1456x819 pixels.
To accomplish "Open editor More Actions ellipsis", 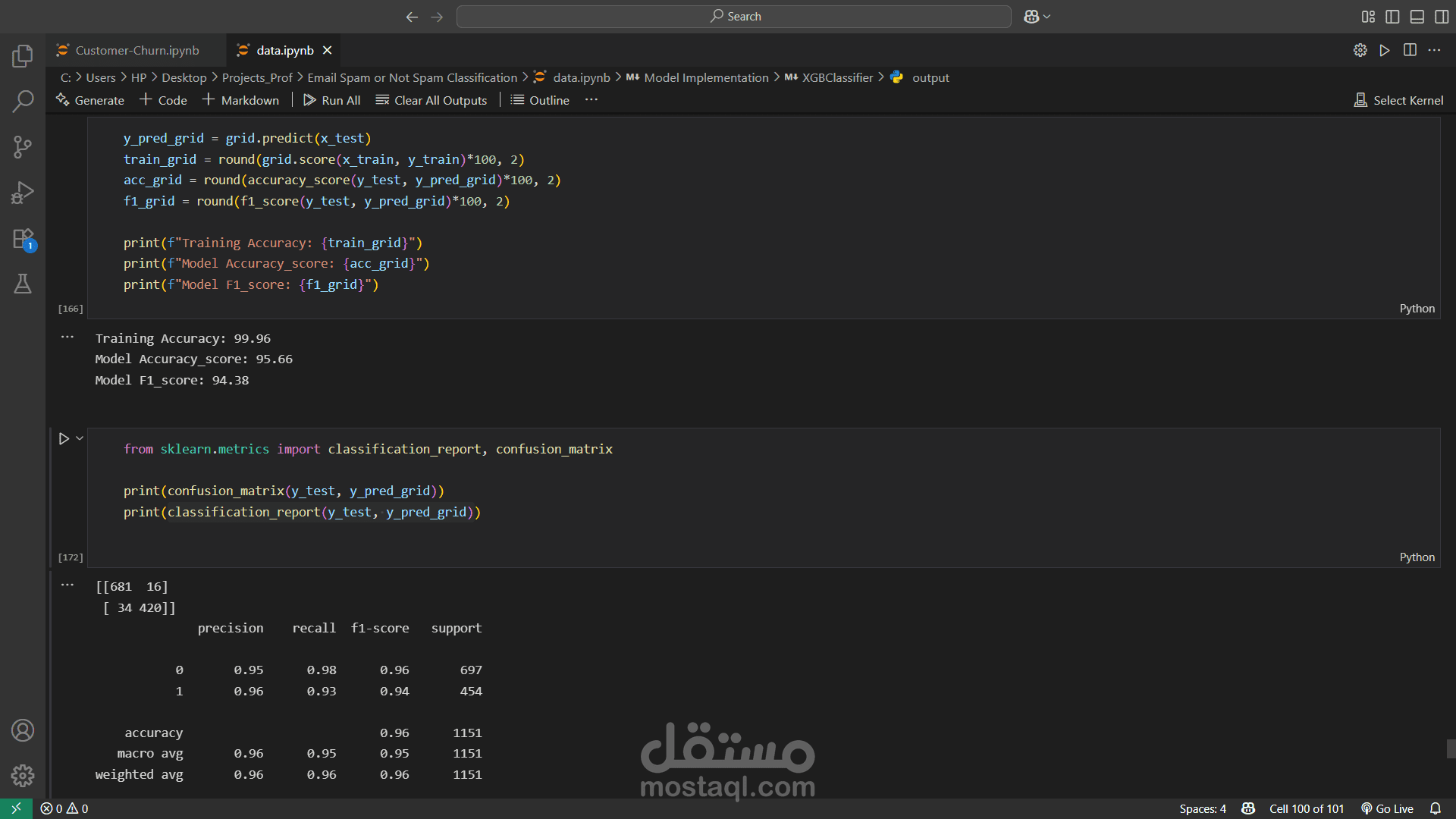I will tap(1434, 50).
